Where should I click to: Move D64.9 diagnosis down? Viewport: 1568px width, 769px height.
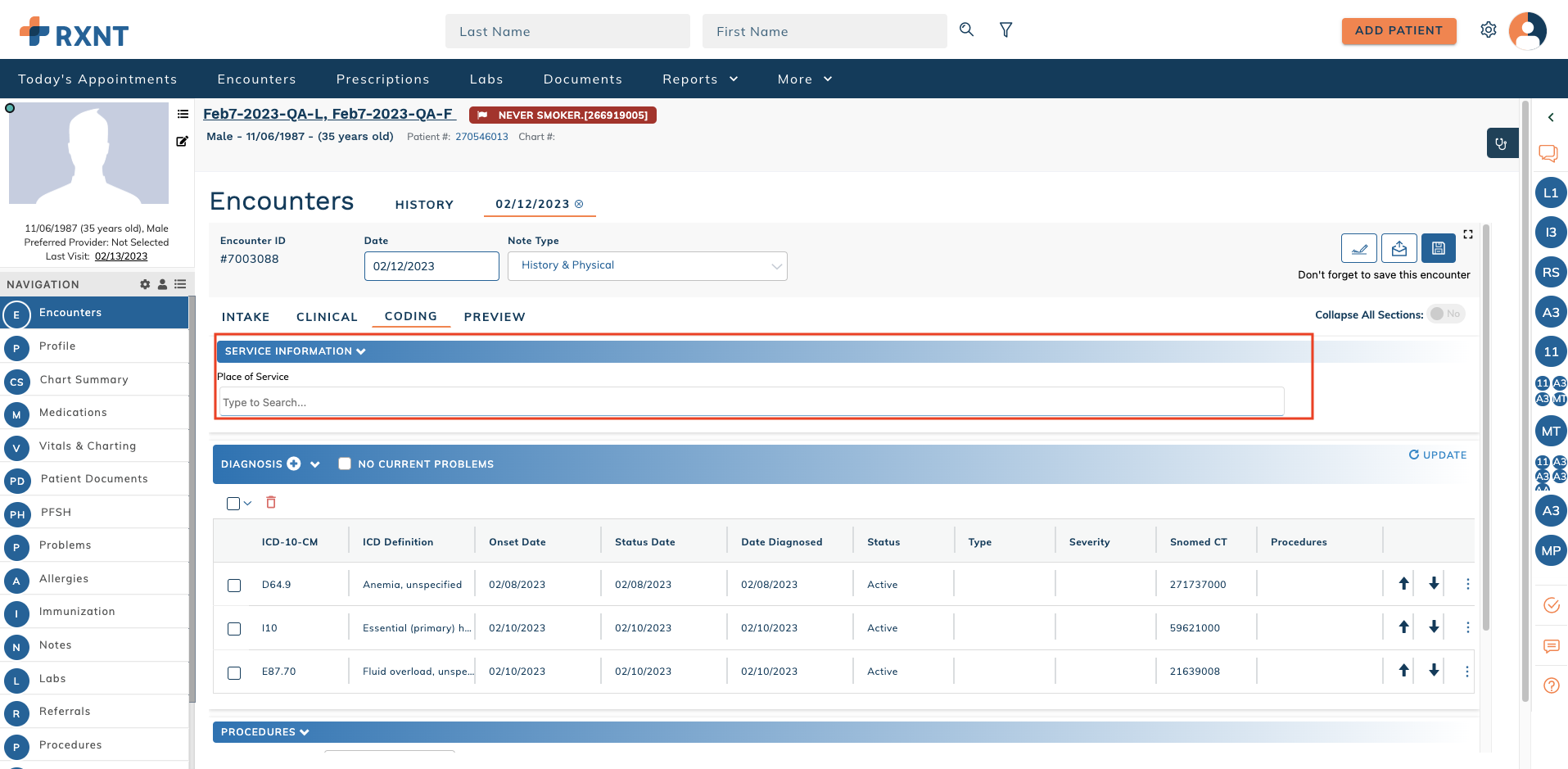(x=1434, y=584)
